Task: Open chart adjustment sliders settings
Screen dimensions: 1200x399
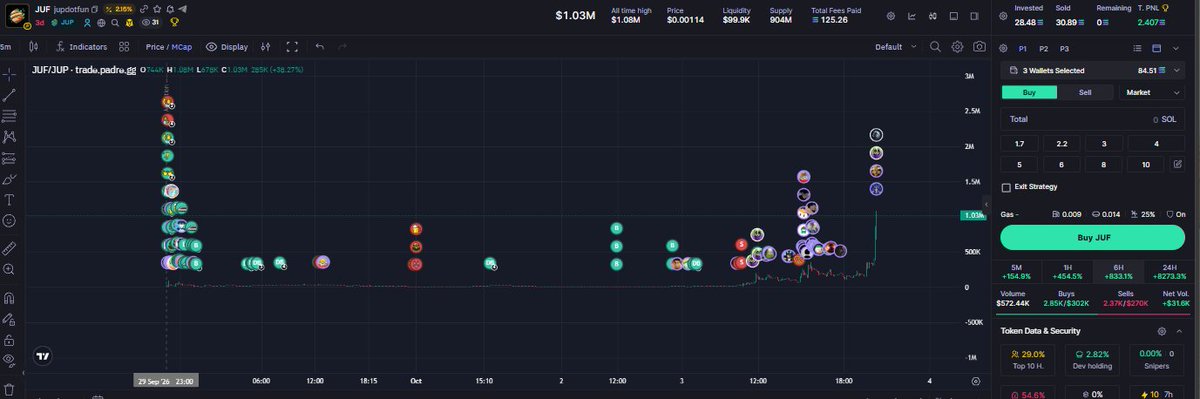Action: coord(265,46)
